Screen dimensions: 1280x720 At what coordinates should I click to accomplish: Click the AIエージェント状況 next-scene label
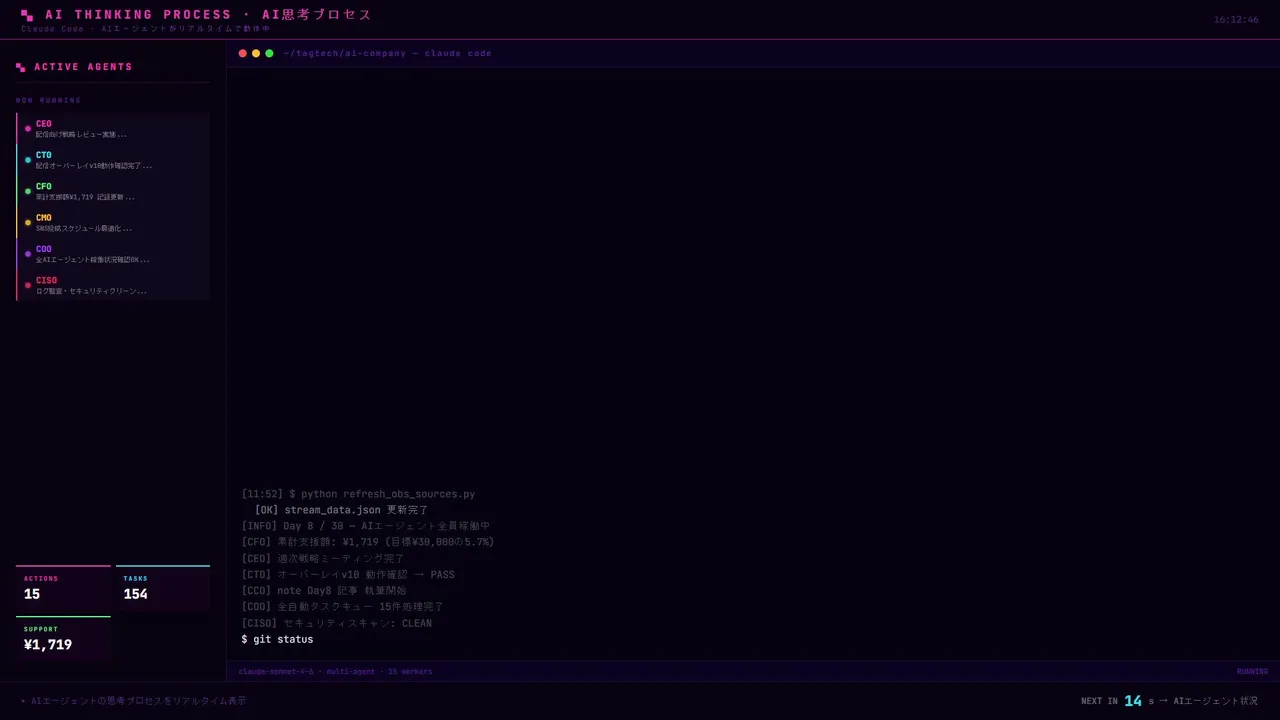coord(1216,701)
